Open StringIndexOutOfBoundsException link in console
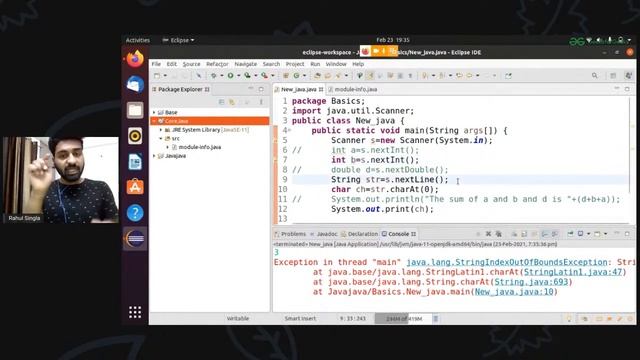The height and width of the screenshot is (360, 640). (507, 262)
